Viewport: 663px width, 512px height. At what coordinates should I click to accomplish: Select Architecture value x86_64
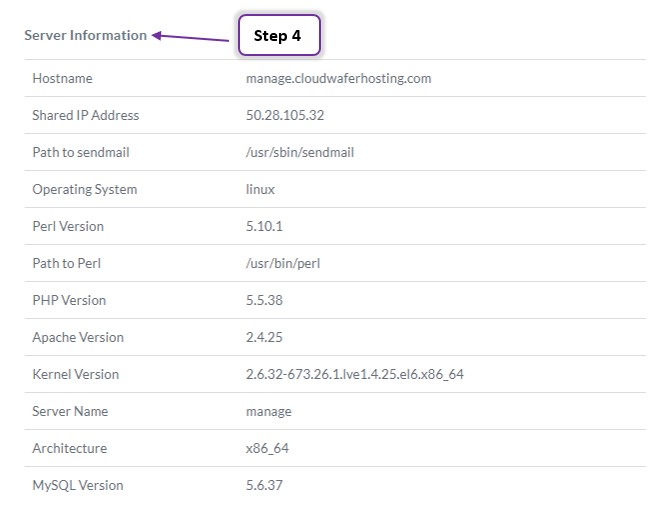(267, 448)
